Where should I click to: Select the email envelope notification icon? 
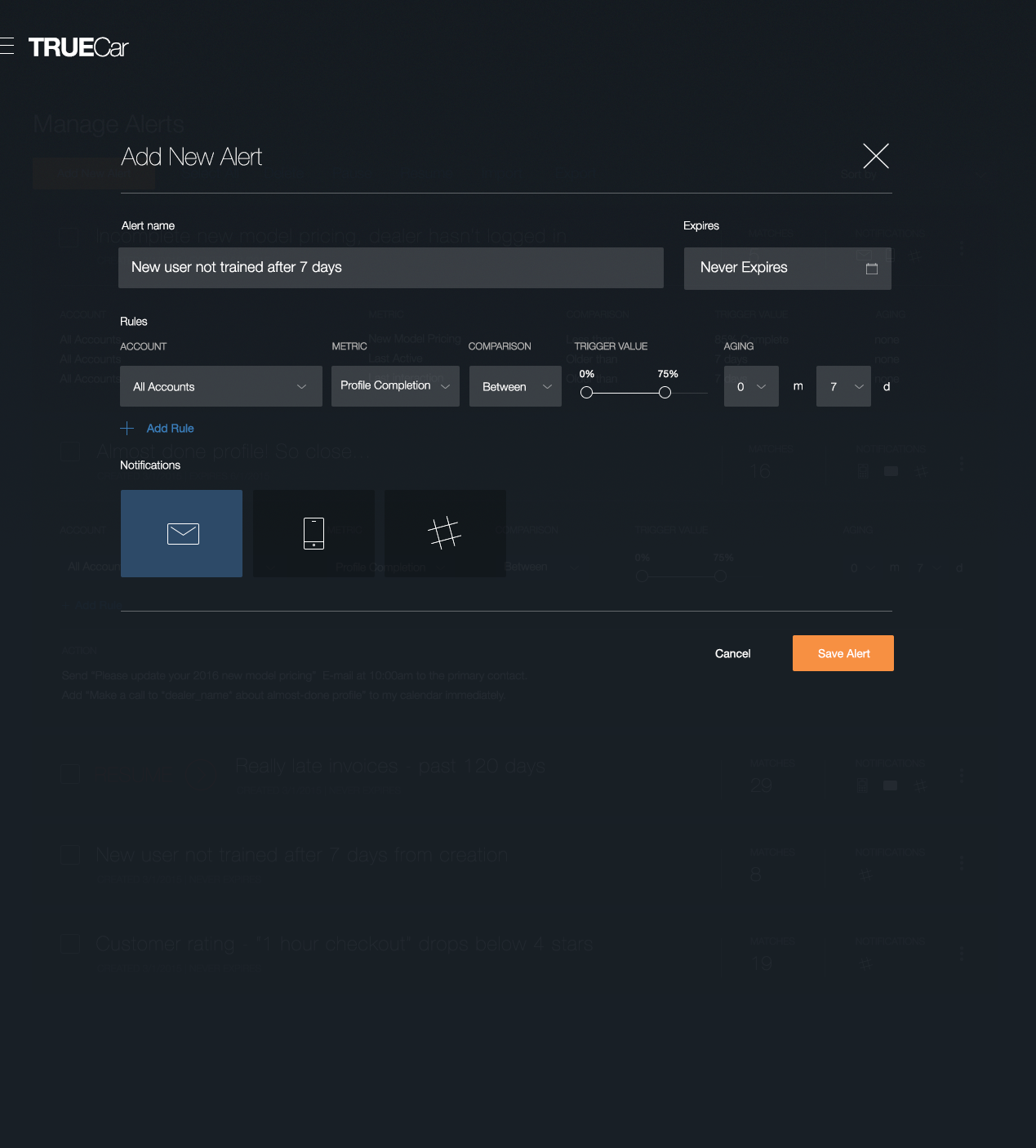(x=181, y=533)
